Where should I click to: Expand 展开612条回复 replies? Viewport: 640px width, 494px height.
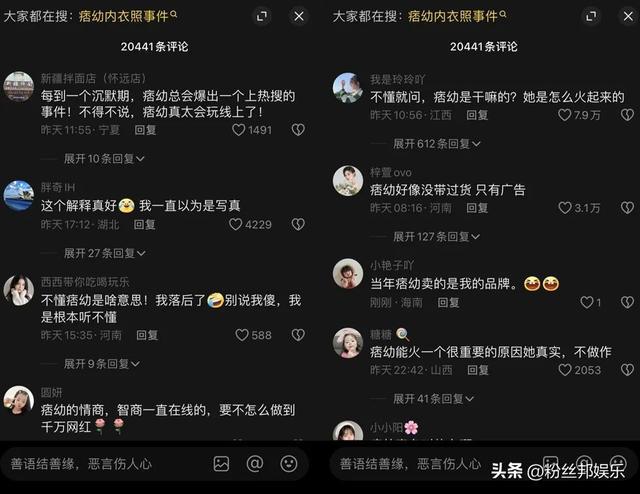tap(437, 144)
